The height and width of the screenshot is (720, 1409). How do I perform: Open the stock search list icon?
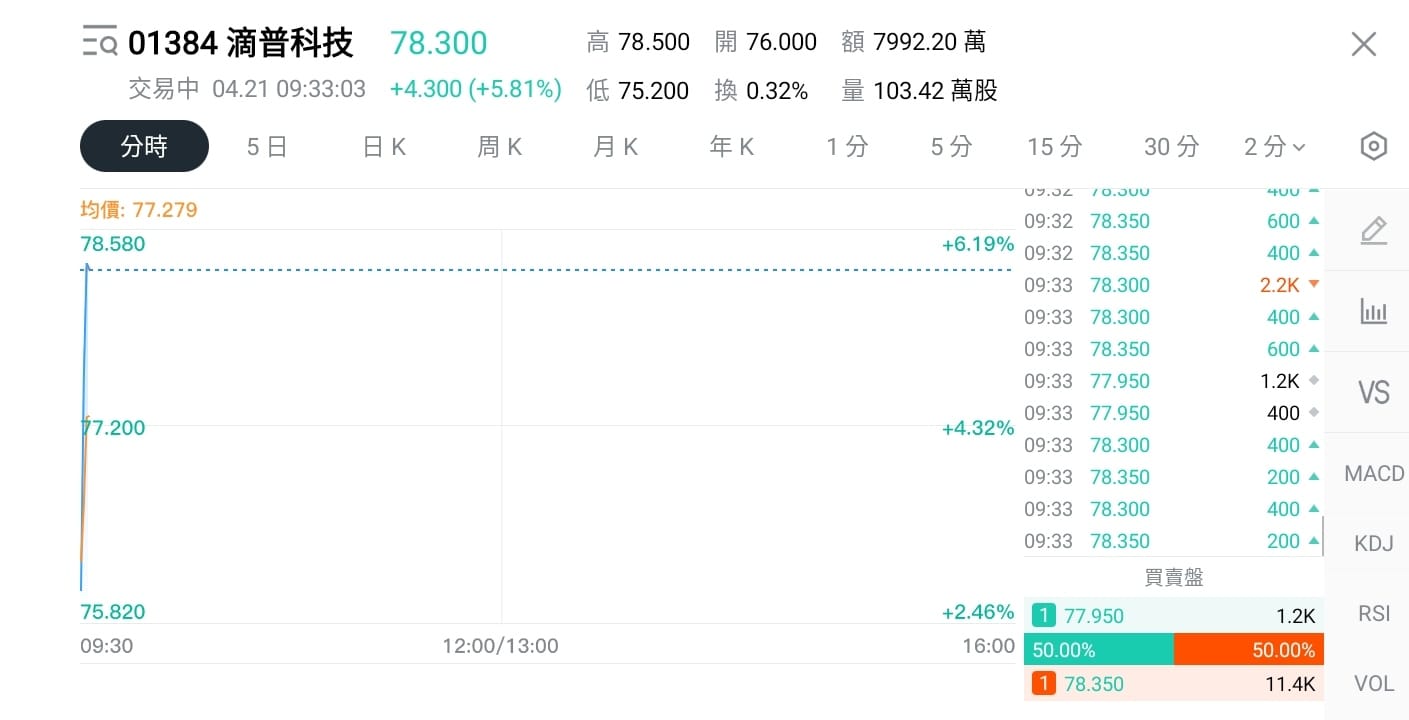[100, 43]
